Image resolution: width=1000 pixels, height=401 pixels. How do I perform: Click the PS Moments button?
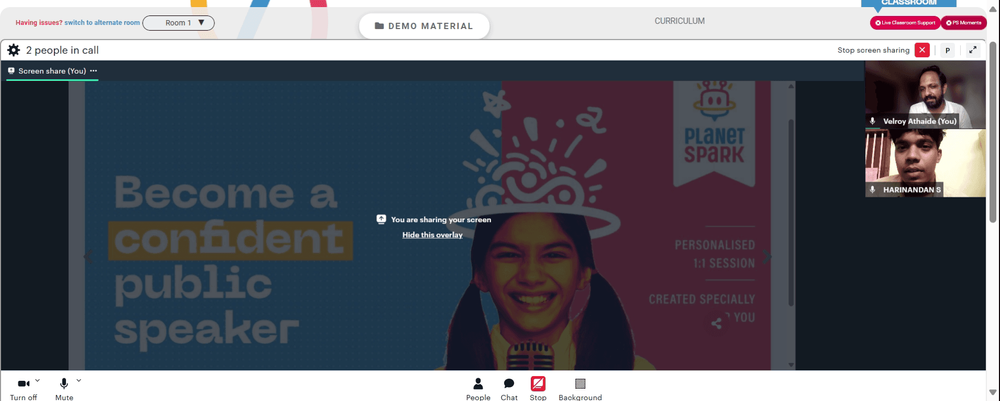coord(963,23)
